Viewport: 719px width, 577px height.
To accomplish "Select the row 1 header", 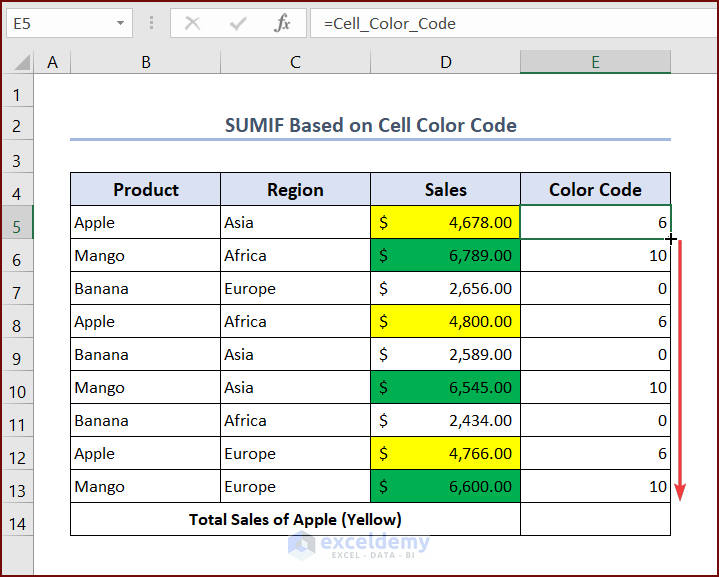I will pyautogui.click(x=17, y=95).
